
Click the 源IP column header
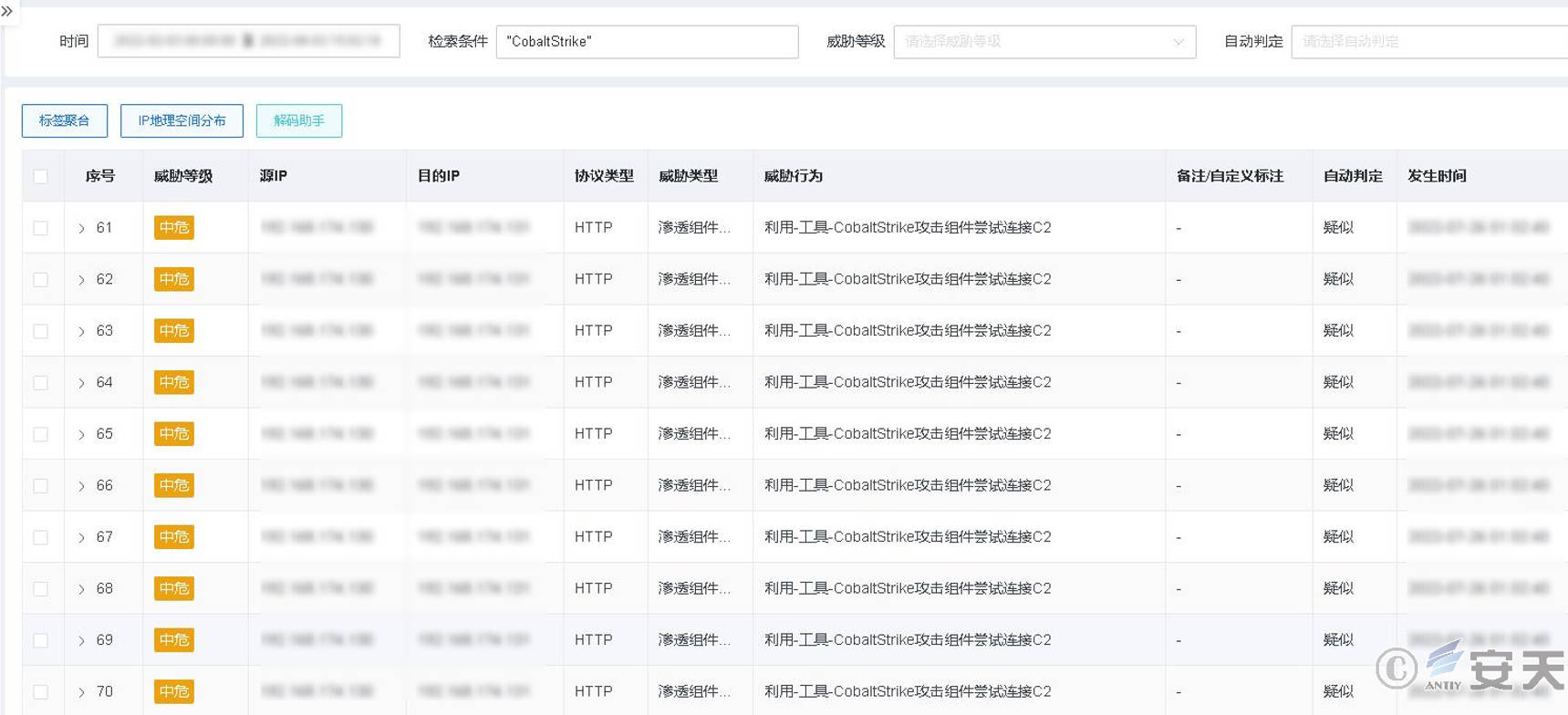[274, 176]
